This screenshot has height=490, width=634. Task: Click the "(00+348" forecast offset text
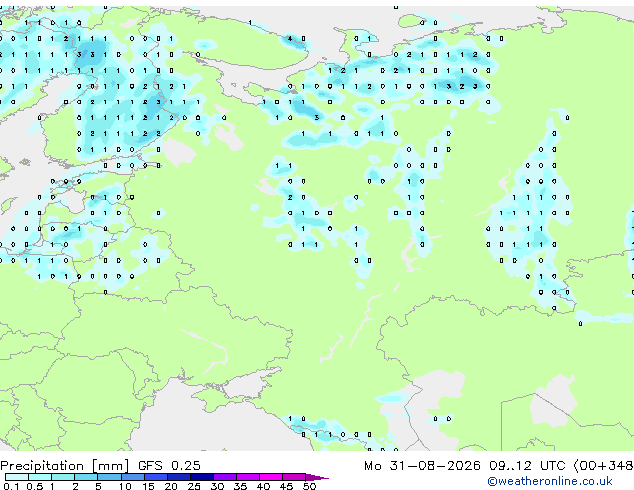pyautogui.click(x=604, y=465)
